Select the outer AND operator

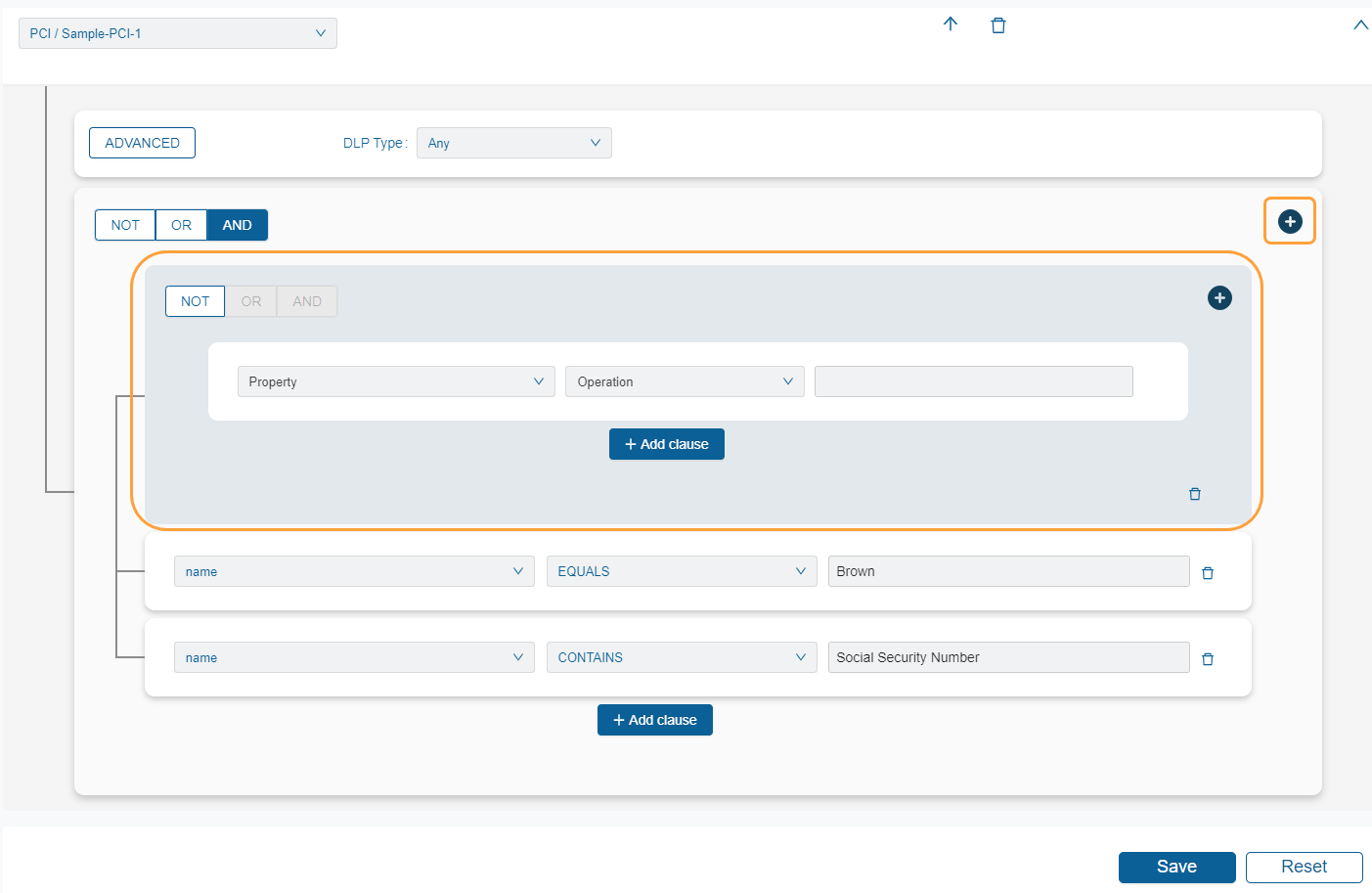(x=237, y=225)
